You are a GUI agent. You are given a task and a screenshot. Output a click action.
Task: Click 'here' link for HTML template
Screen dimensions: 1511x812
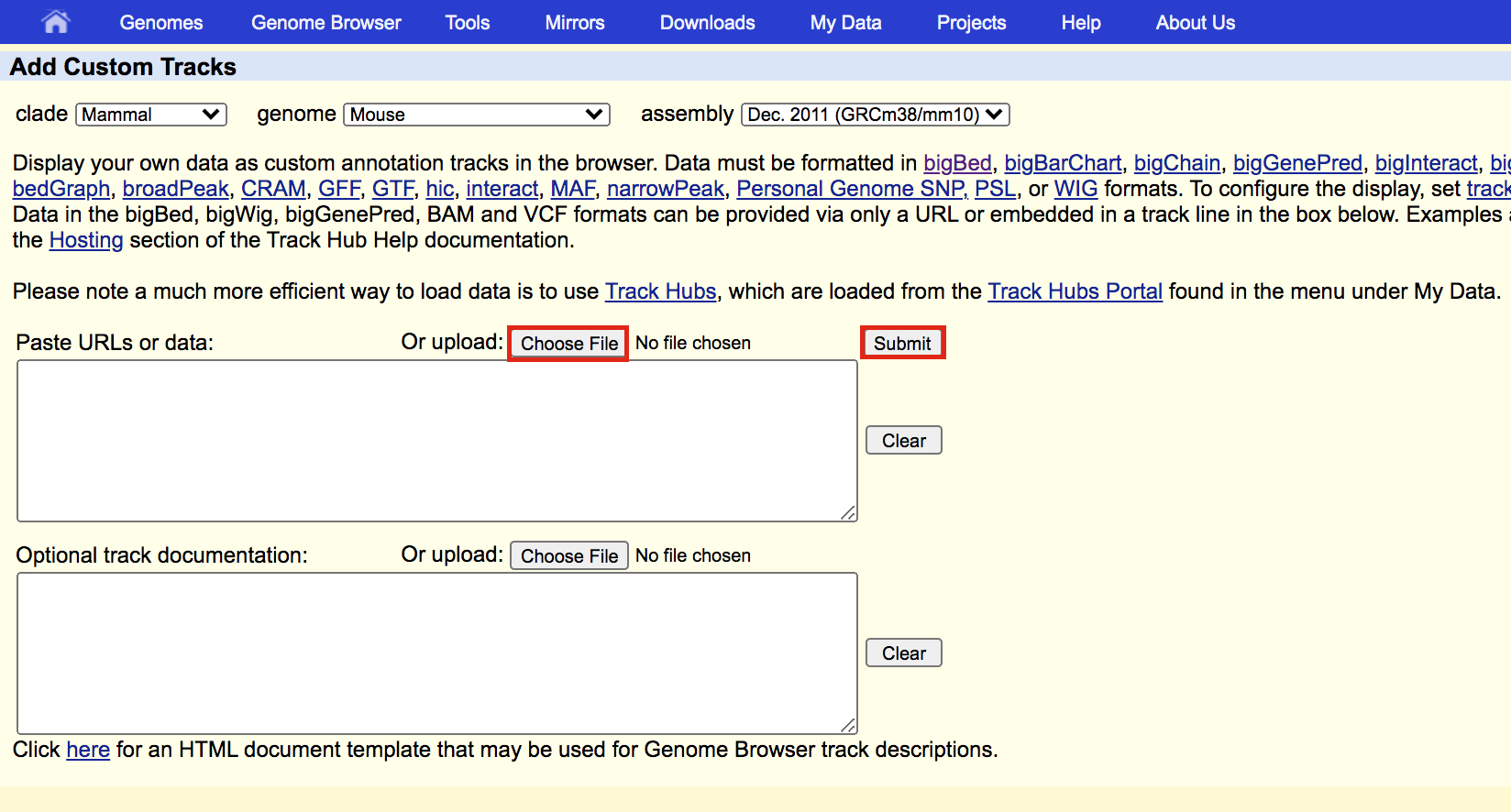(x=88, y=750)
